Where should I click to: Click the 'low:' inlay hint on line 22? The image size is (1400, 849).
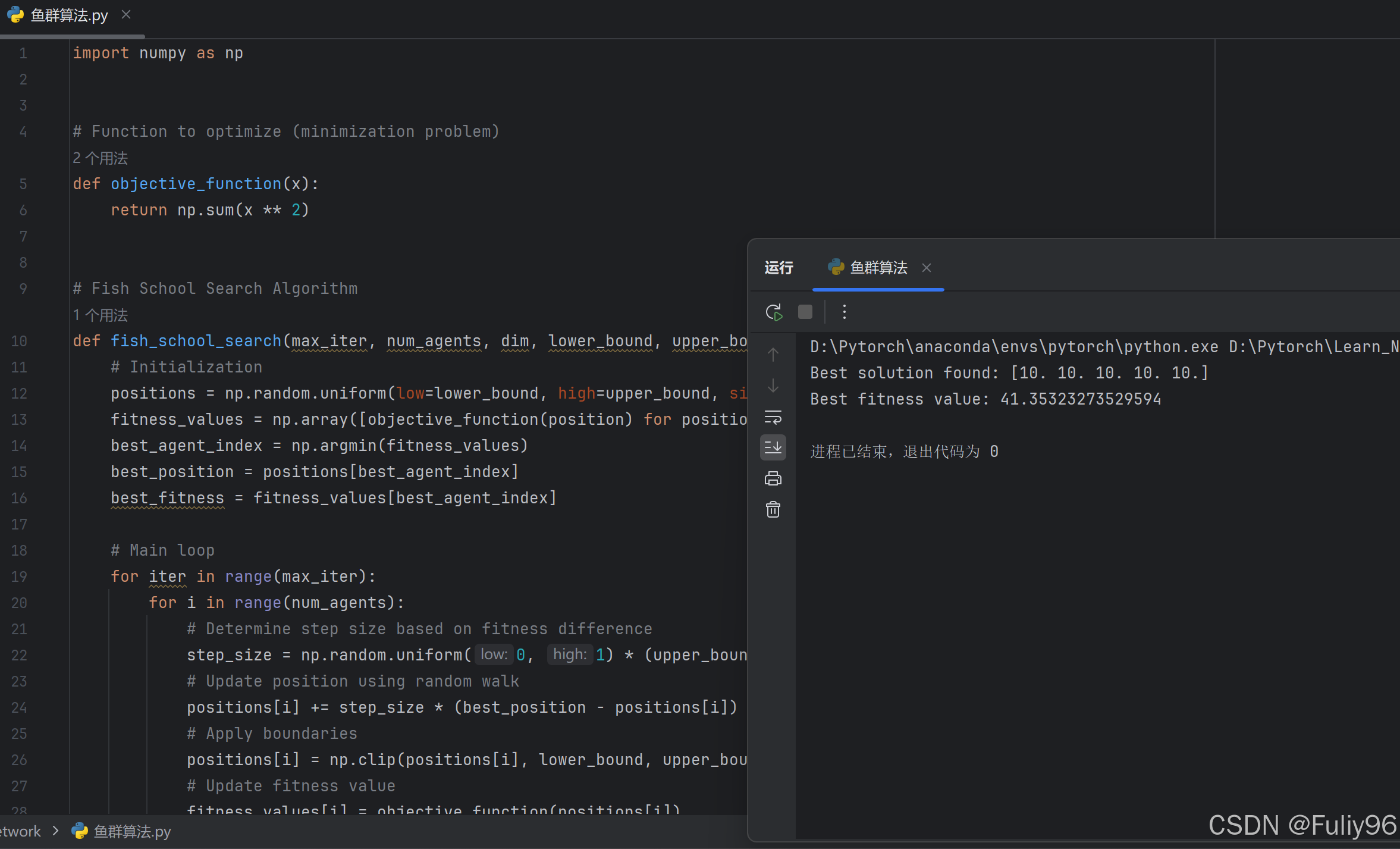tap(494, 654)
